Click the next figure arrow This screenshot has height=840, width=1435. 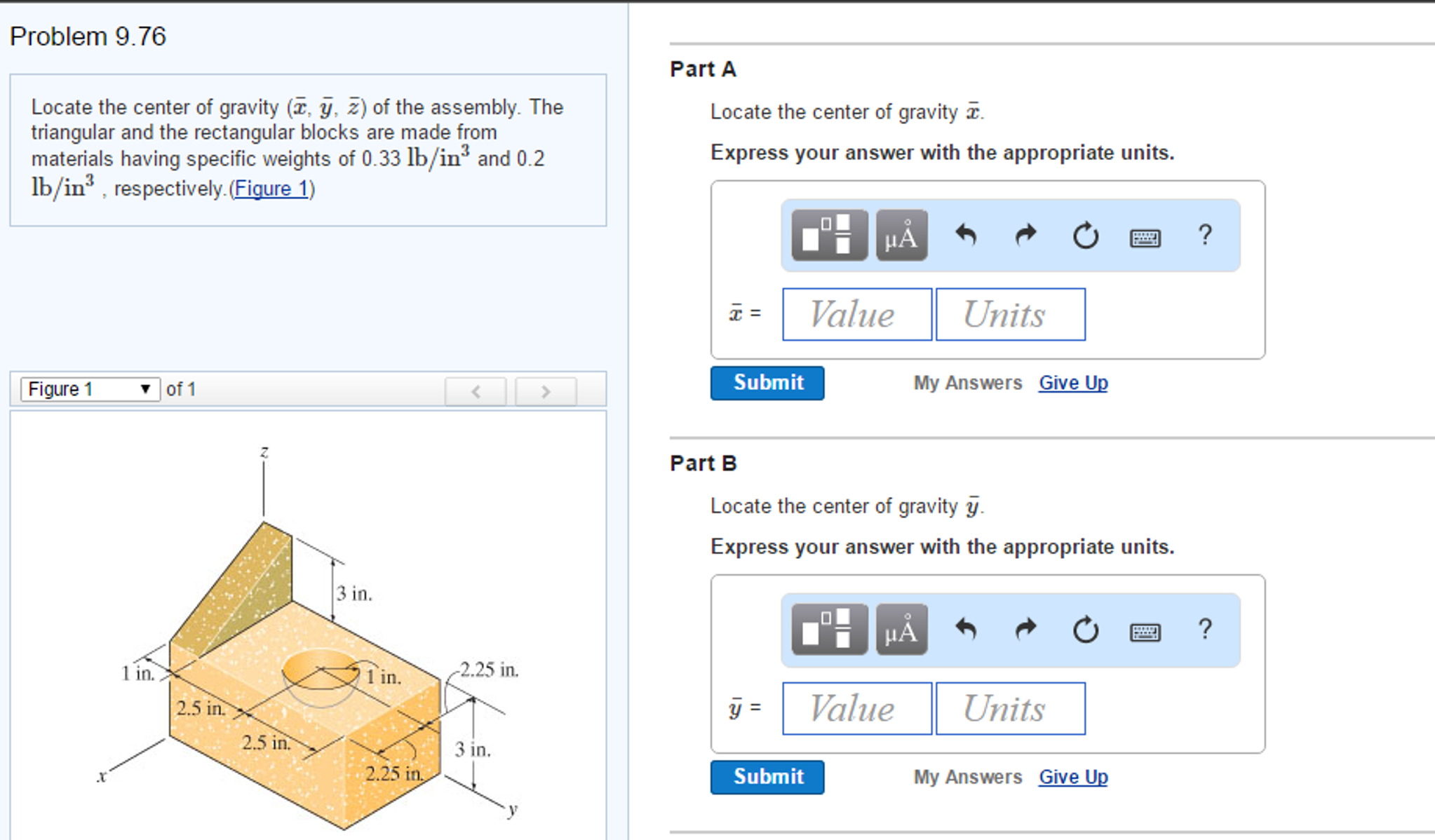(545, 391)
